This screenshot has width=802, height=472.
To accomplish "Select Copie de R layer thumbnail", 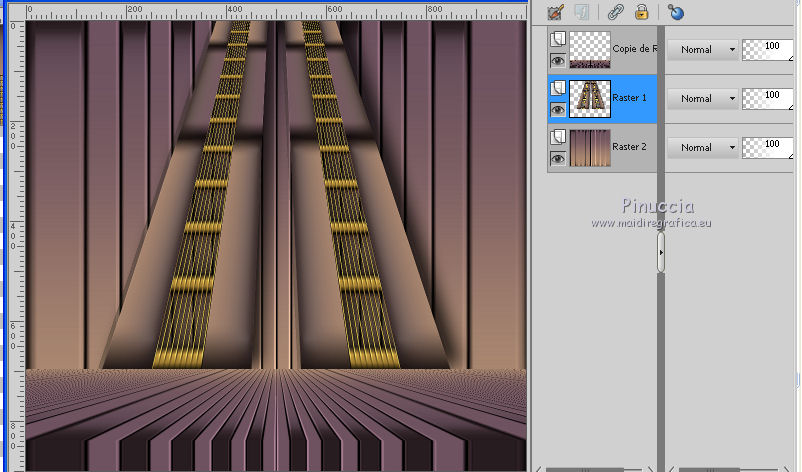I will click(590, 50).
